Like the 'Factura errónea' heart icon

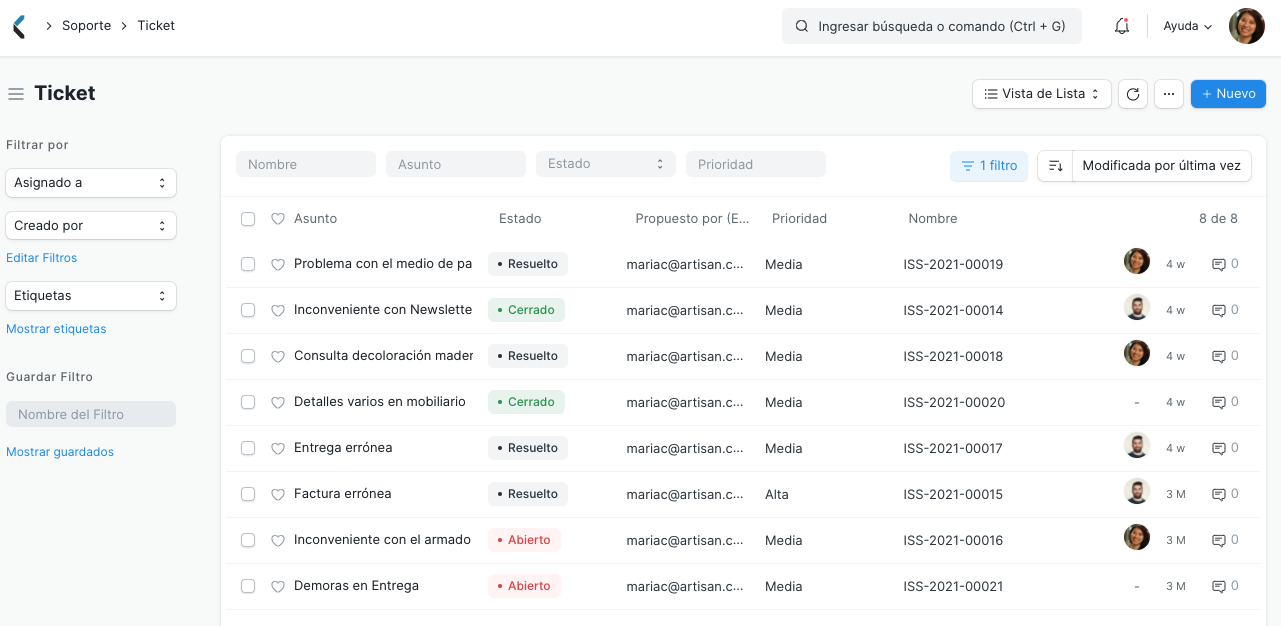(x=278, y=495)
